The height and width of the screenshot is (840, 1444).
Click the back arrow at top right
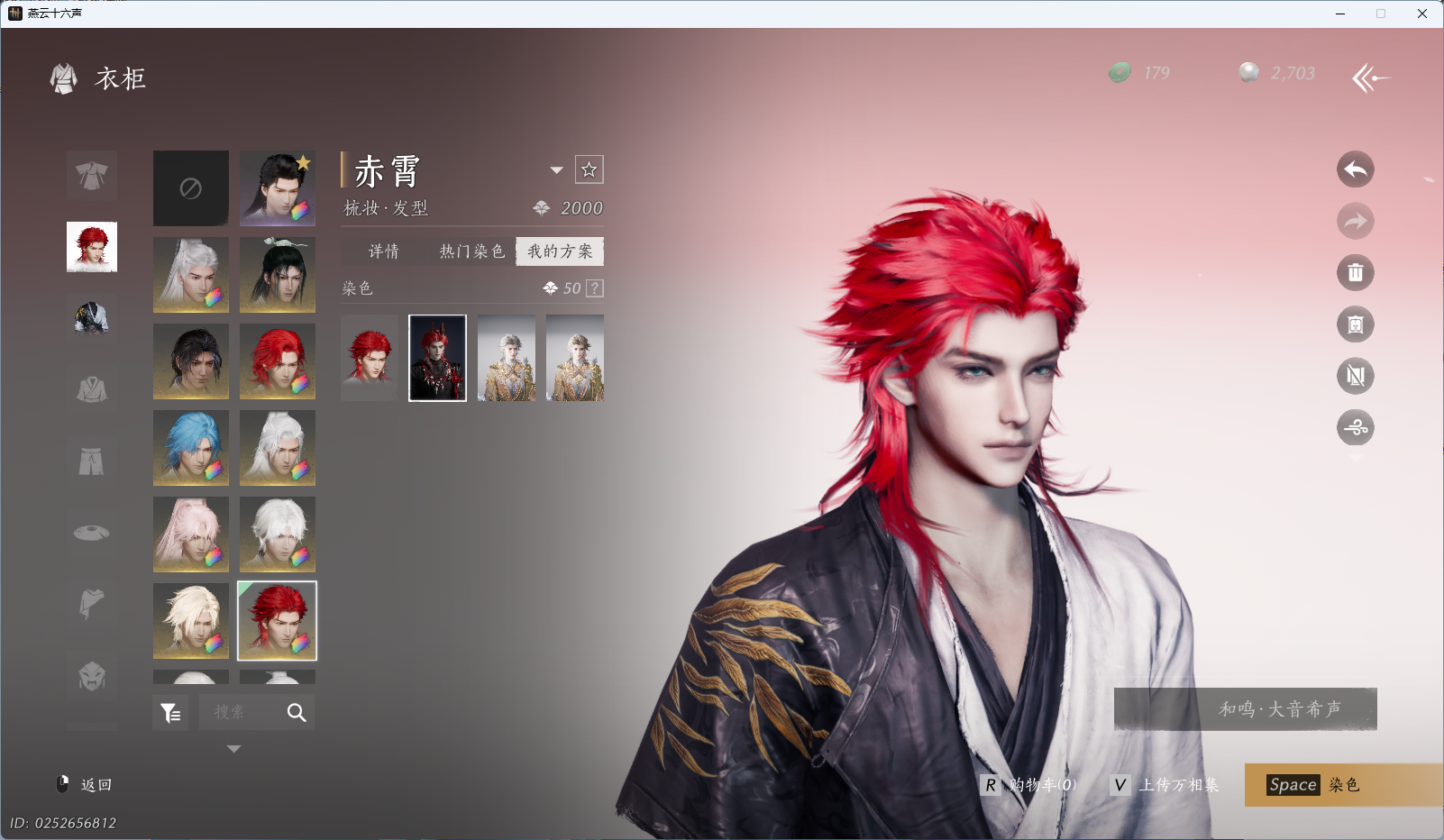click(1370, 78)
